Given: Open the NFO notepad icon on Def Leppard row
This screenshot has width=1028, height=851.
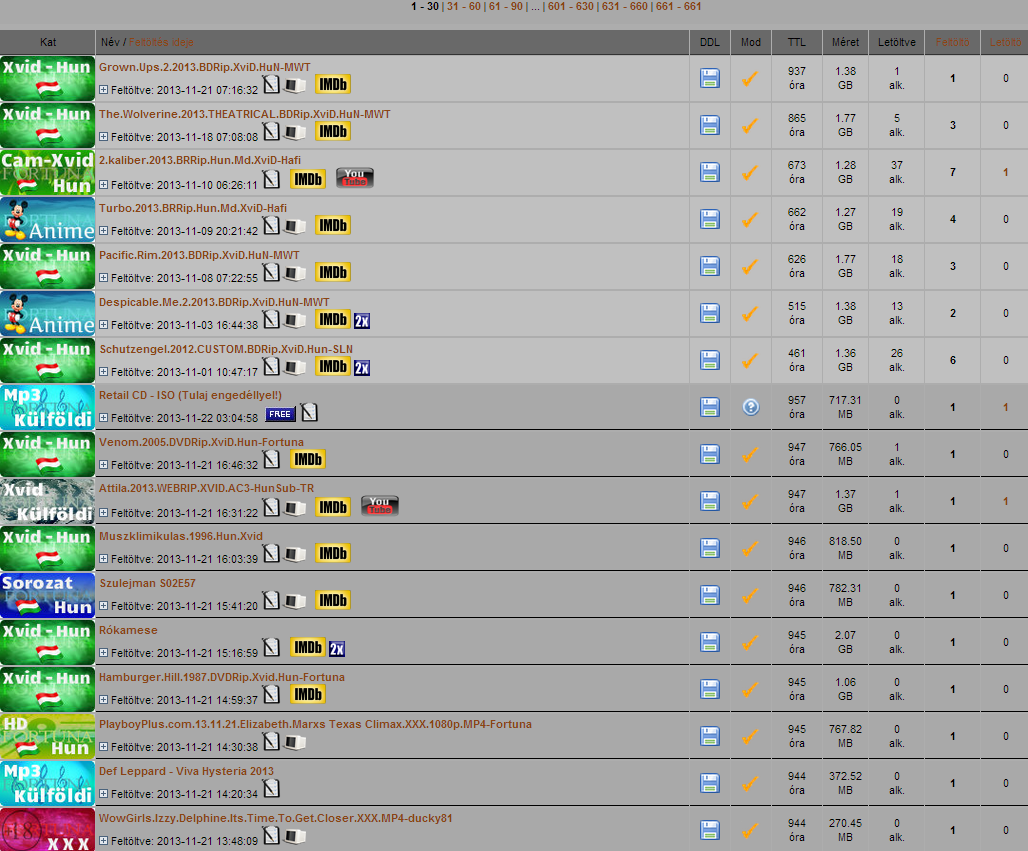Looking at the screenshot, I should coord(271,788).
